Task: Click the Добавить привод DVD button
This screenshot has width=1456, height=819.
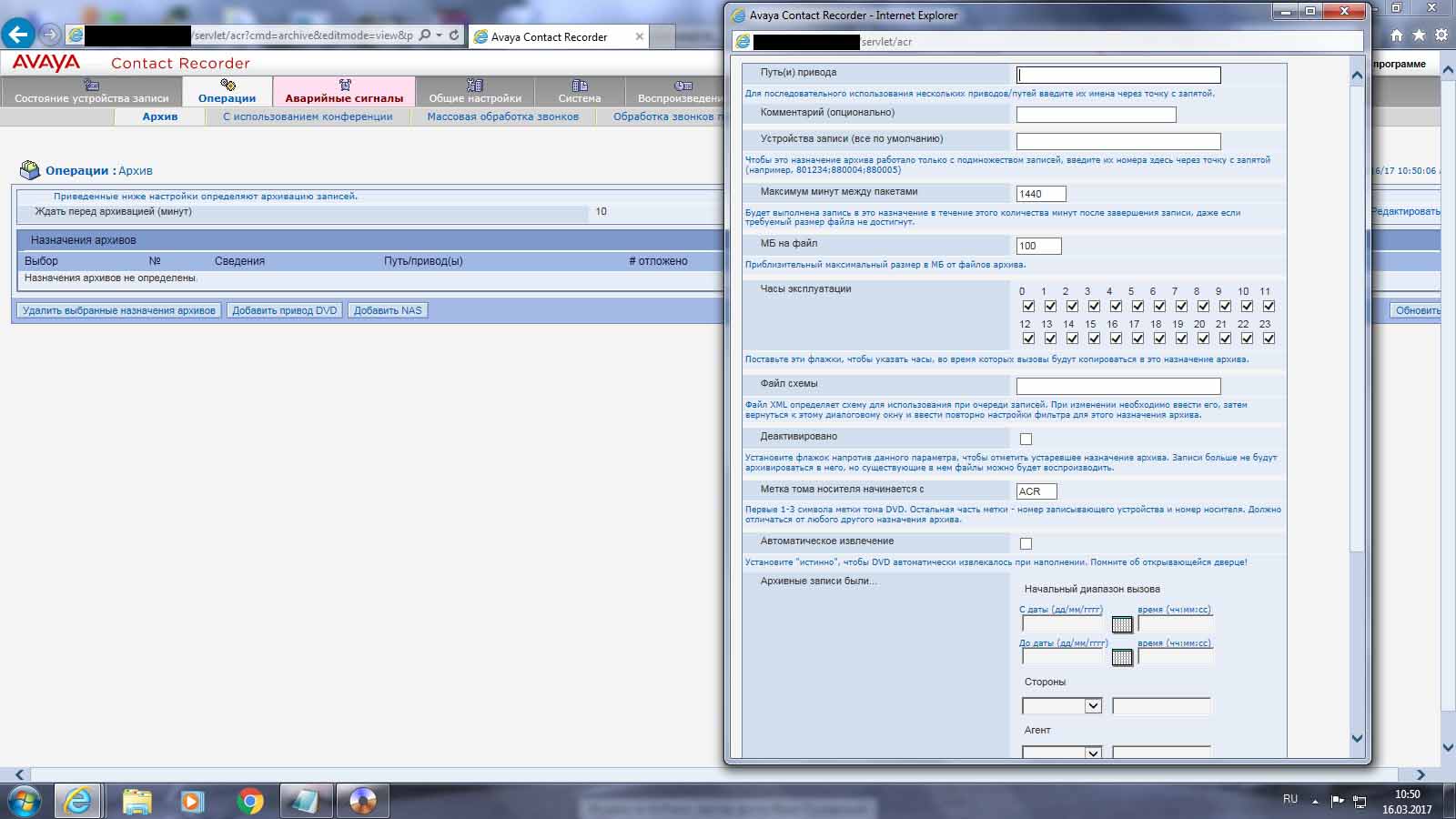Action: click(x=285, y=310)
